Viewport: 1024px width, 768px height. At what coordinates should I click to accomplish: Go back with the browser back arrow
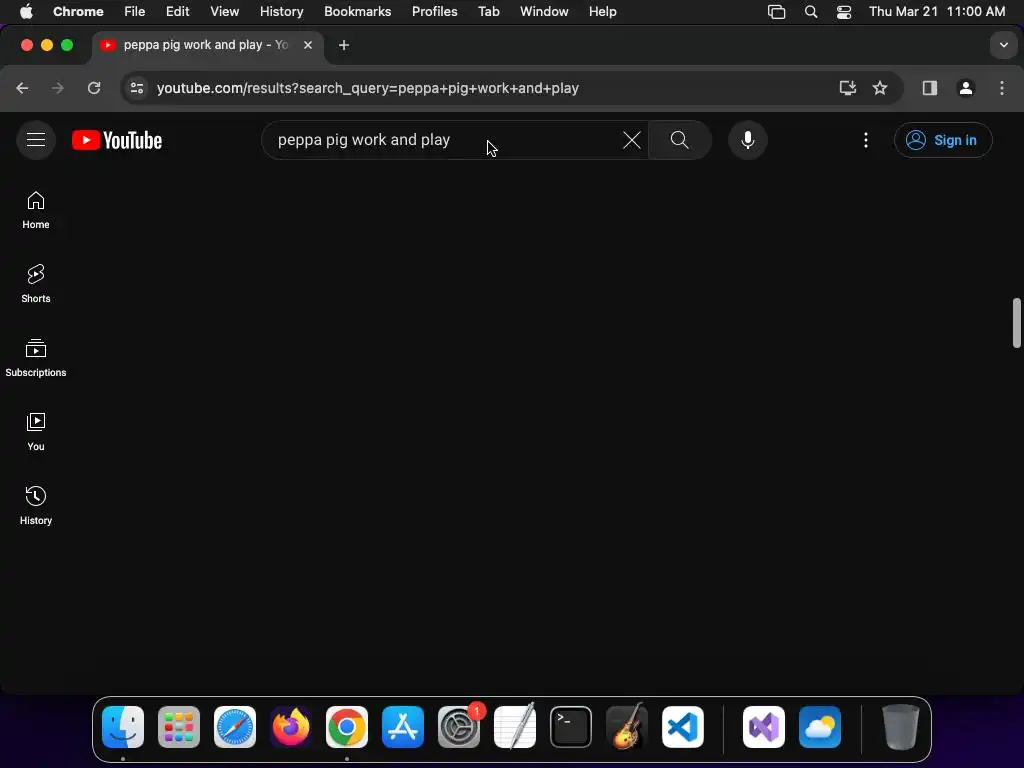pyautogui.click(x=22, y=88)
